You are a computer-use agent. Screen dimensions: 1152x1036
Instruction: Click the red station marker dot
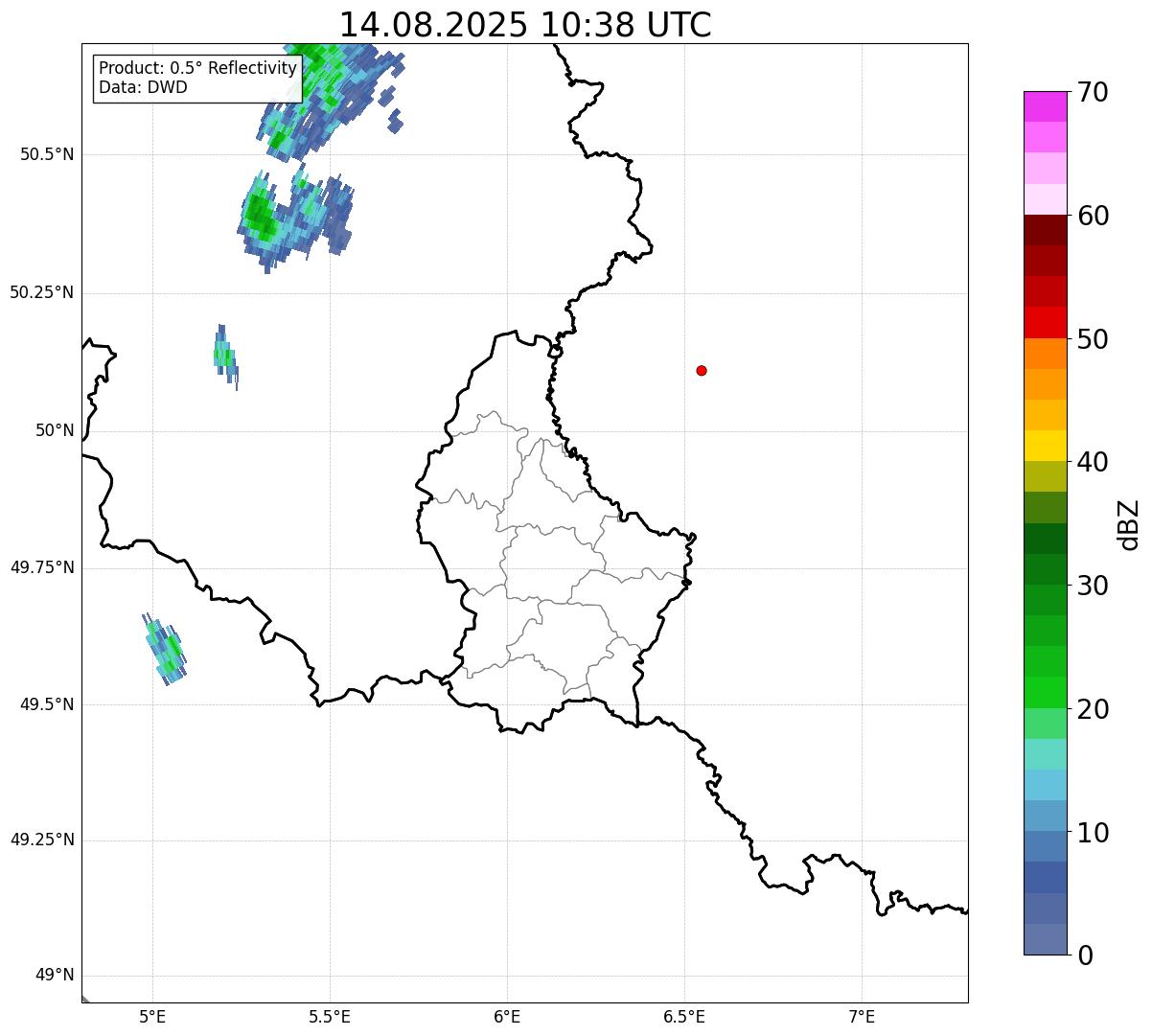pyautogui.click(x=702, y=370)
